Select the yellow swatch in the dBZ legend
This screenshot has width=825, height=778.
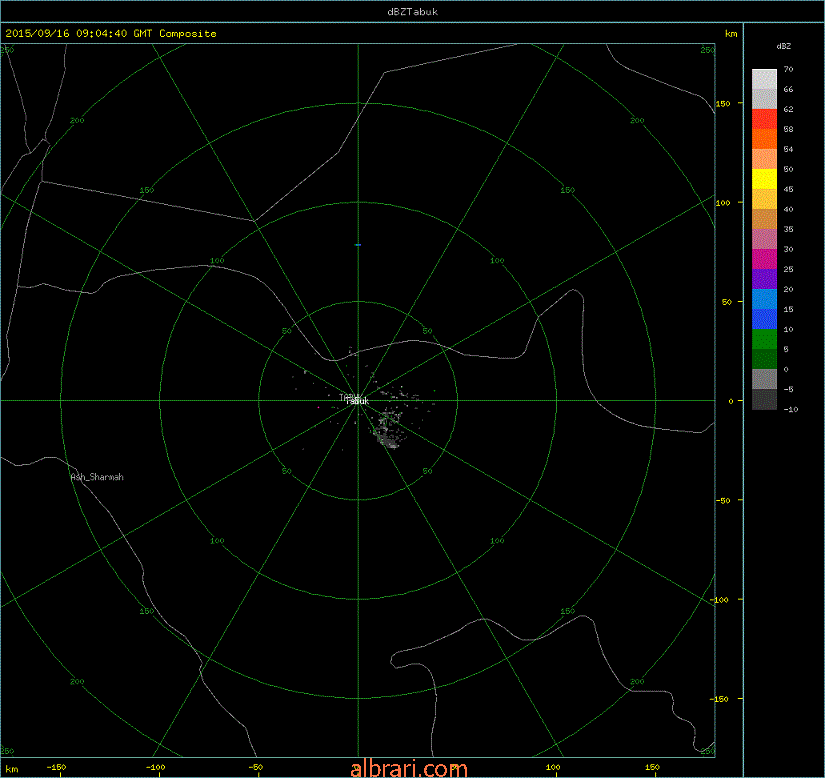(764, 179)
